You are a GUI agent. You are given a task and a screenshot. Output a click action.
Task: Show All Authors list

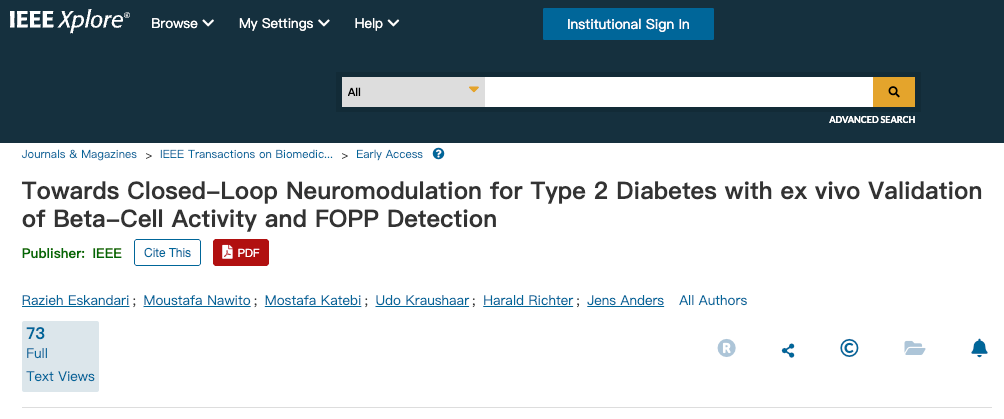(x=713, y=300)
